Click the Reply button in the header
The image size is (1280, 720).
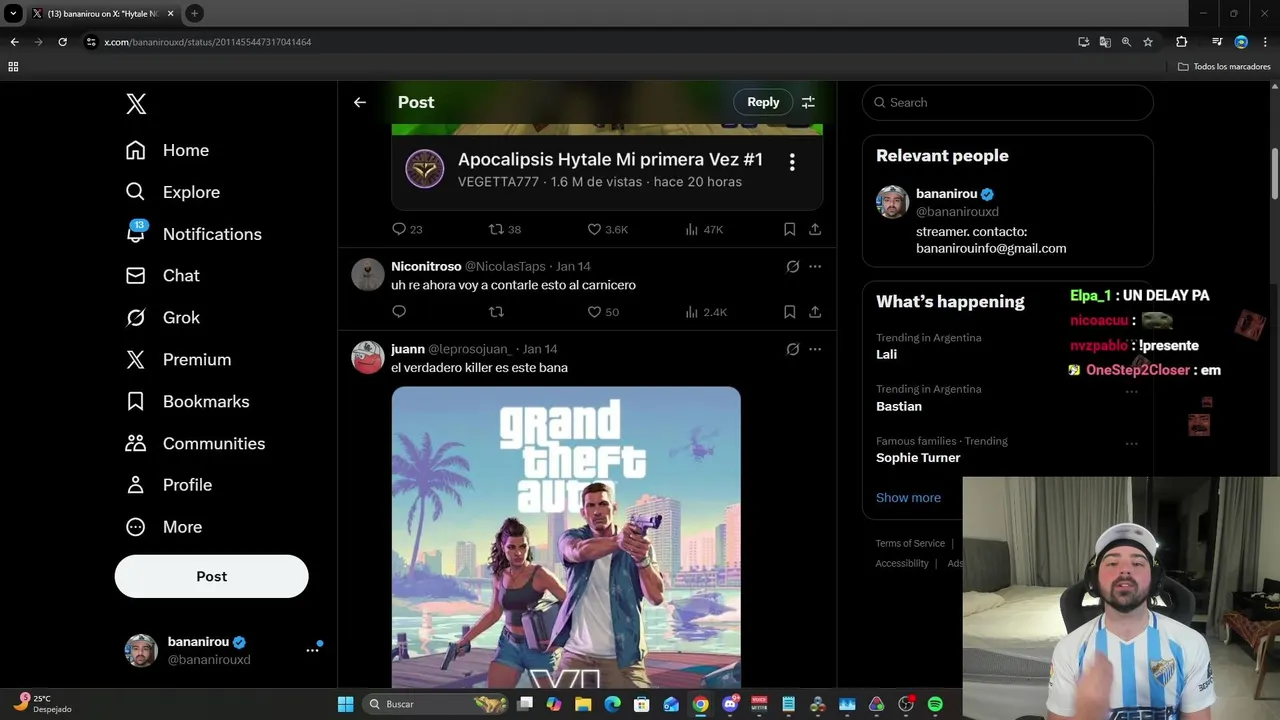(763, 102)
